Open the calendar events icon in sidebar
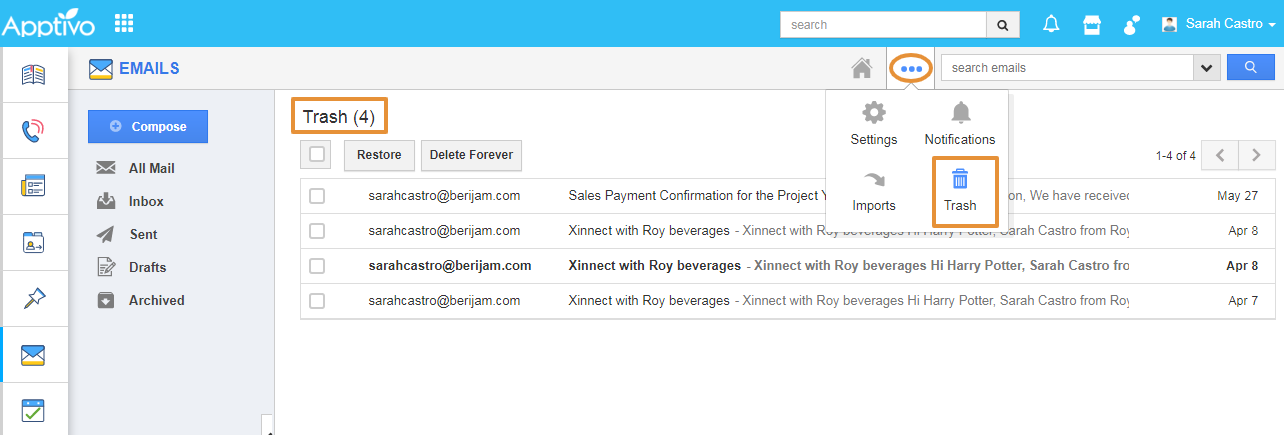This screenshot has width=1284, height=435. coord(34,186)
